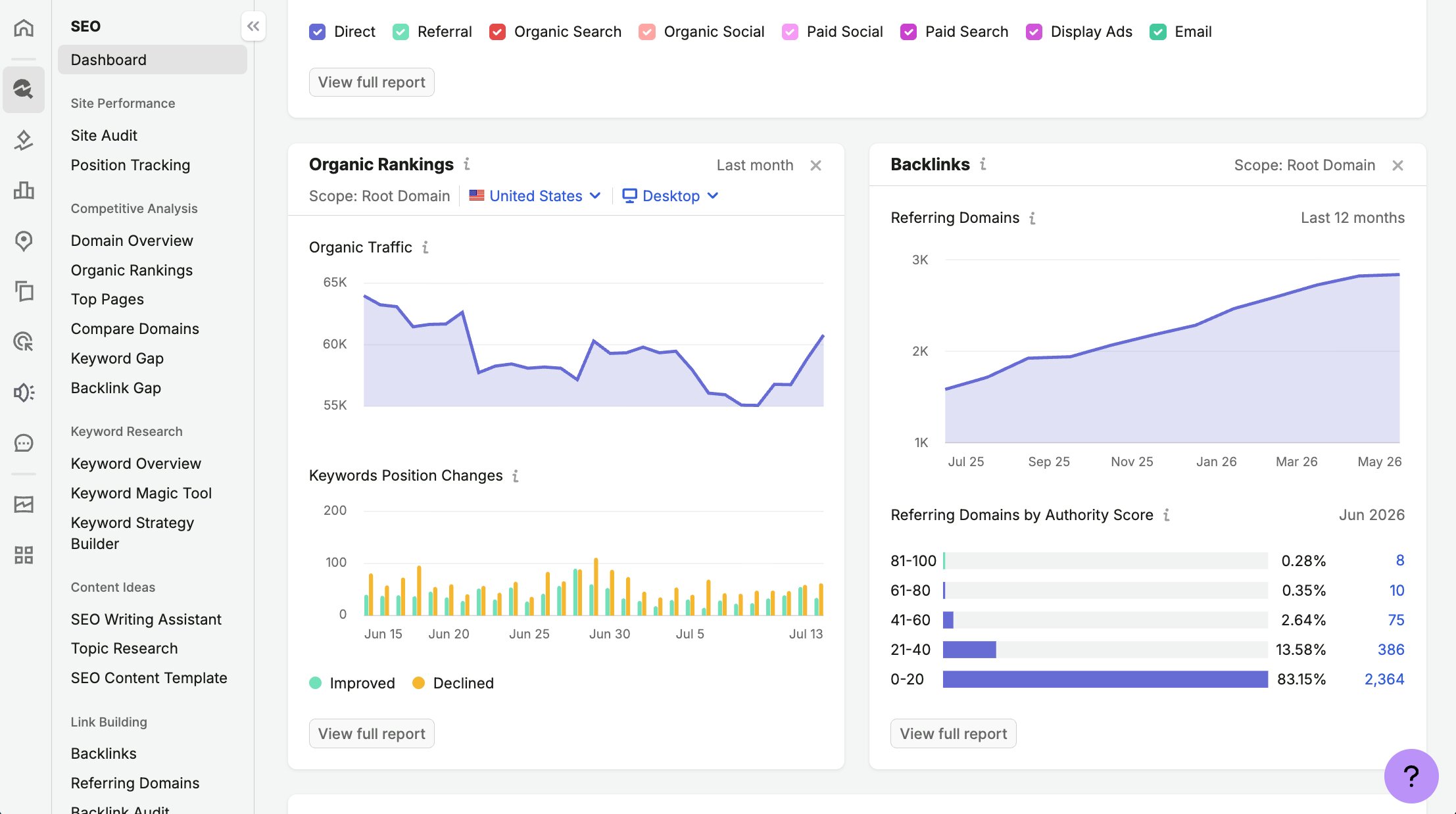Open the target cursor Advertising icon in rail
This screenshot has height=814, width=1456.
pyautogui.click(x=24, y=341)
